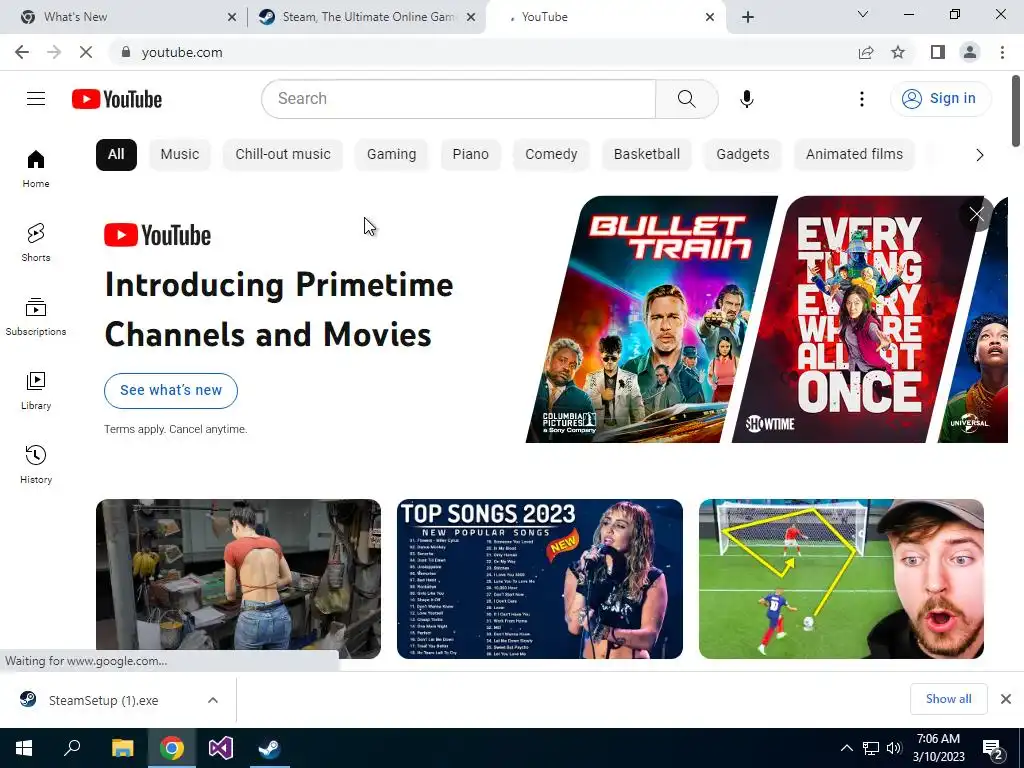The image size is (1024, 768).
Task: Go back to the previous browser page
Action: [22, 52]
